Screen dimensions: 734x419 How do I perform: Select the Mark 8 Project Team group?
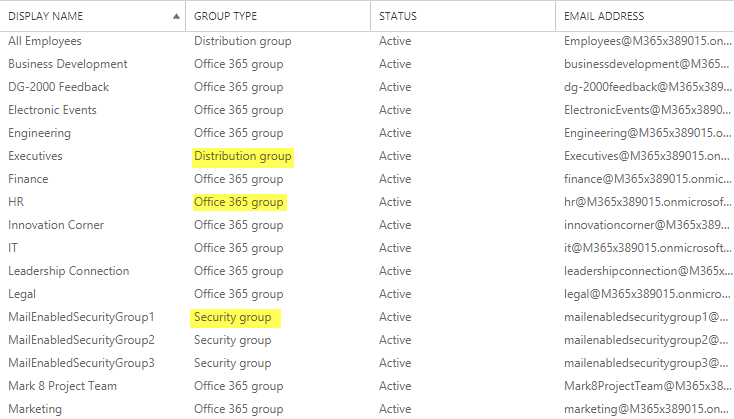pos(367,386)
